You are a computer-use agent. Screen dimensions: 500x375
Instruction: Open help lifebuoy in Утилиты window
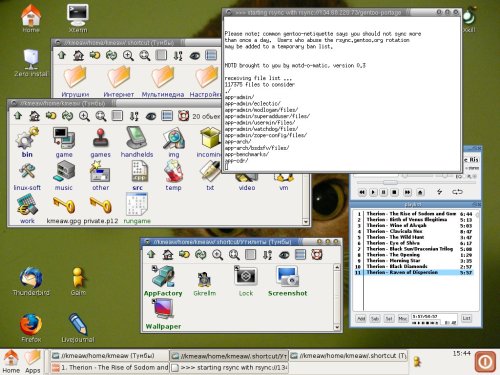pos(317,255)
